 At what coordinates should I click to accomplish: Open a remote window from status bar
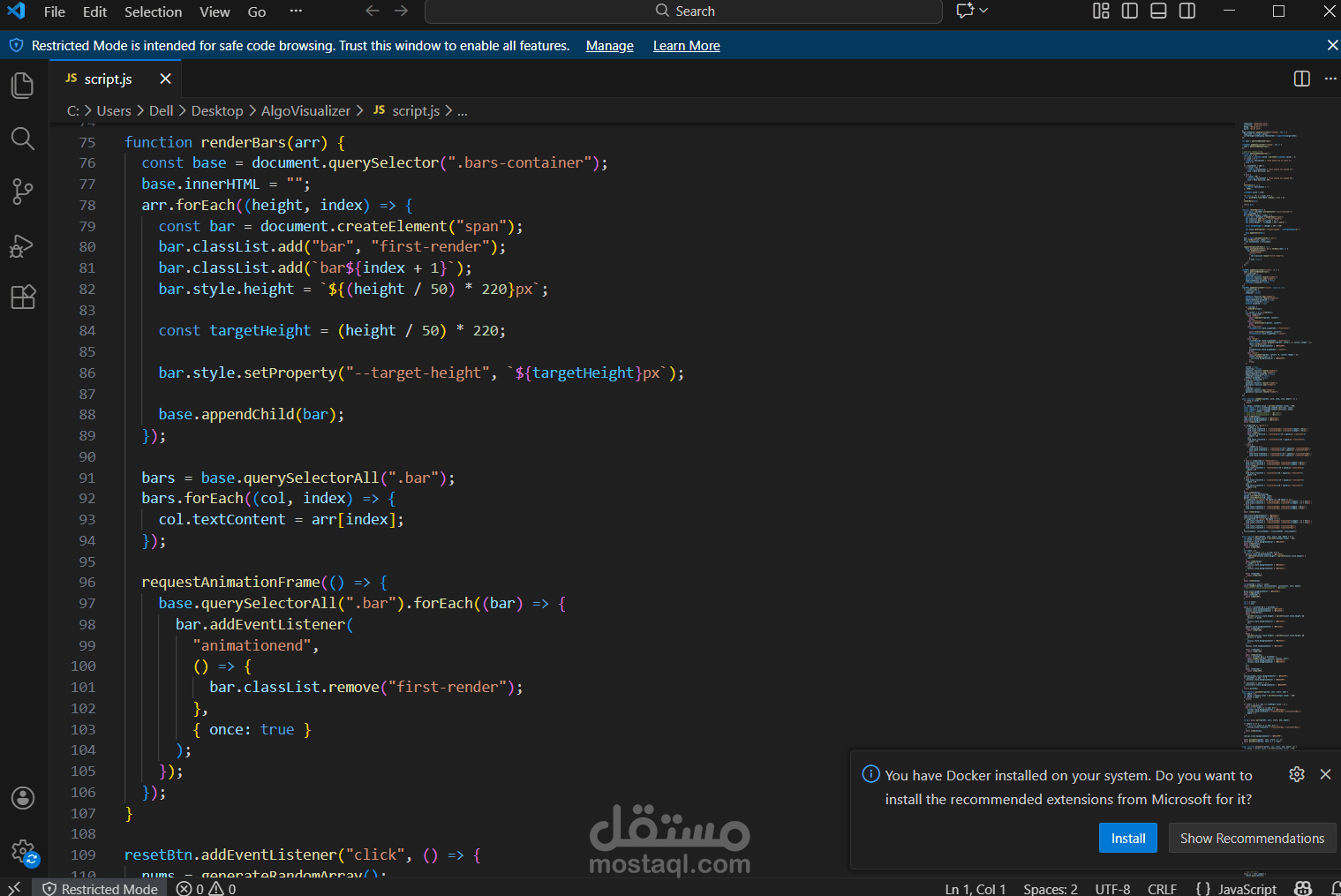pos(14,888)
